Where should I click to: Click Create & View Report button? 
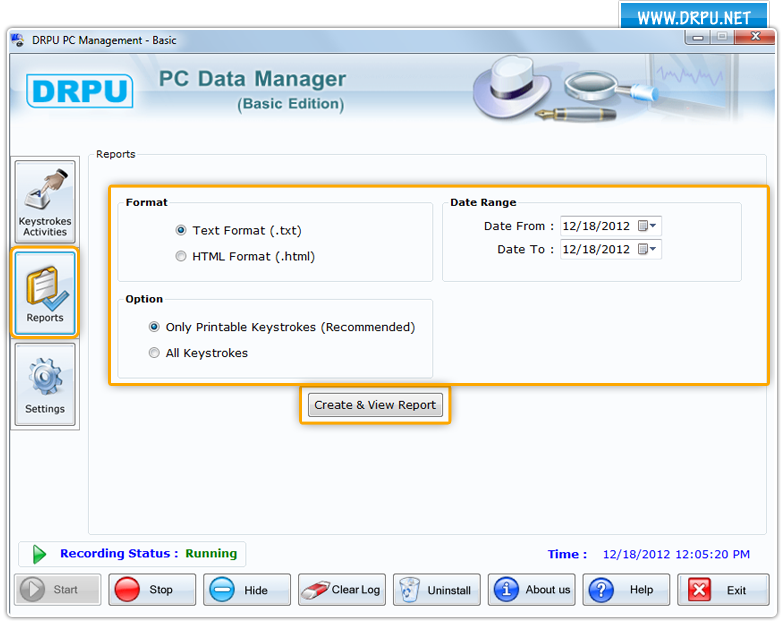tap(375, 405)
